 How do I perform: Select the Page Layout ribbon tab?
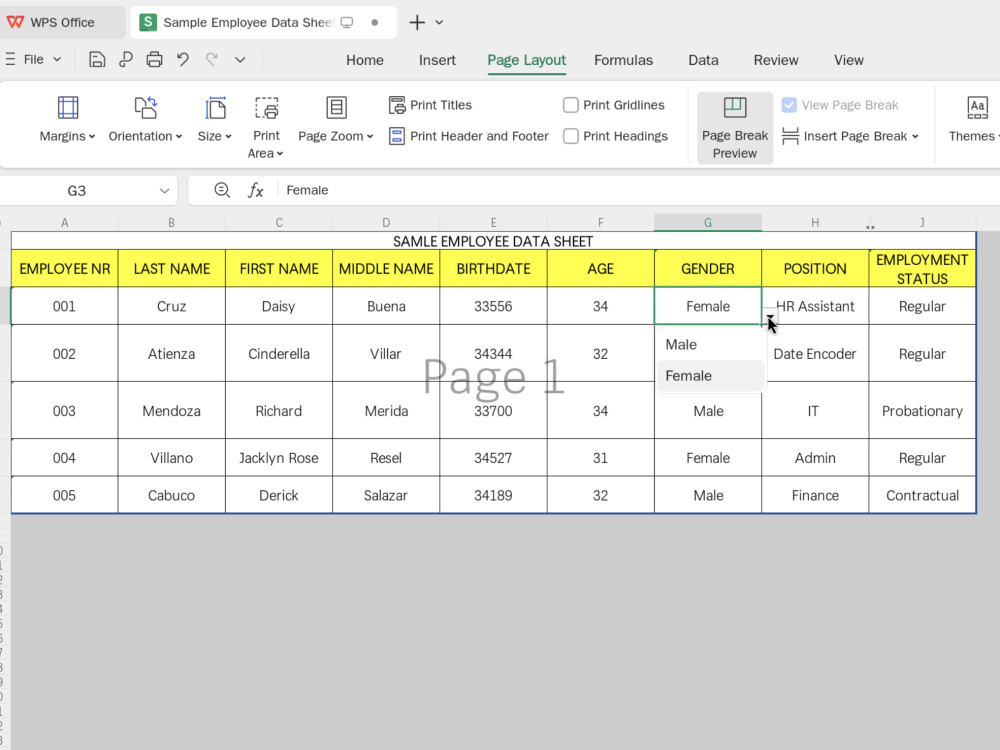coord(526,60)
